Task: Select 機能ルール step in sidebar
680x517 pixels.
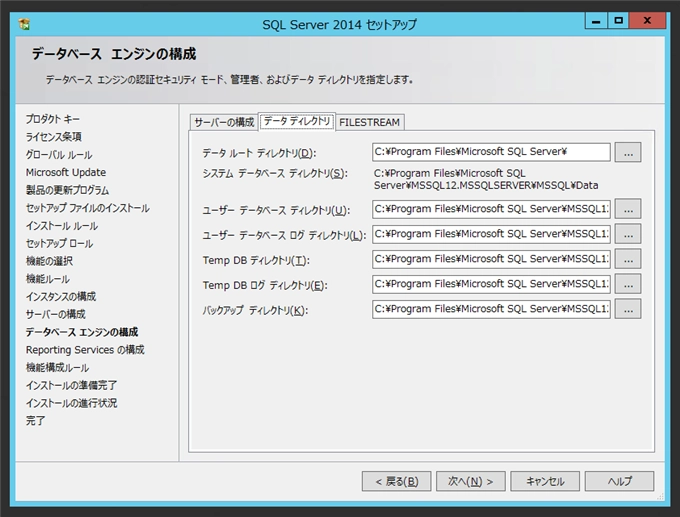Action: point(47,279)
